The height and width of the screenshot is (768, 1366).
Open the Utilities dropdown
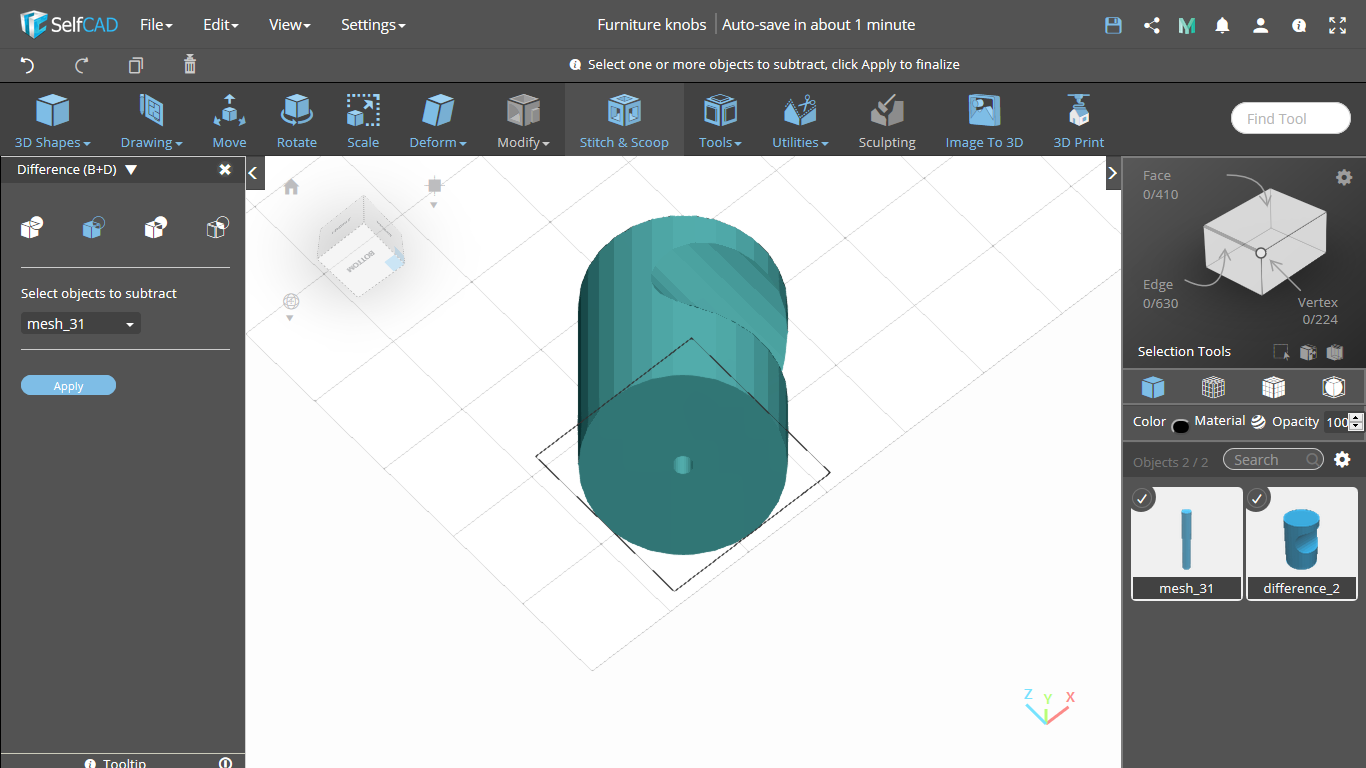point(800,120)
